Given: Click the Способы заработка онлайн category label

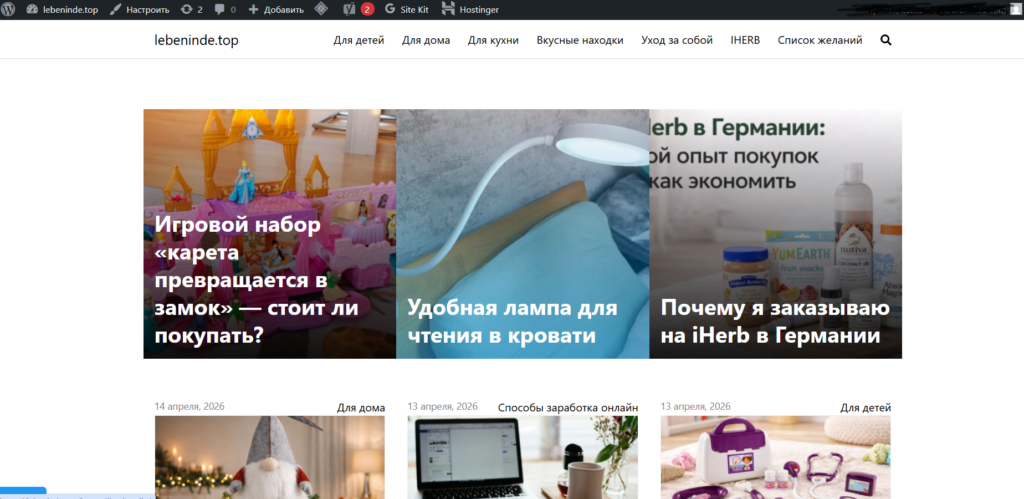Looking at the screenshot, I should 568,408.
